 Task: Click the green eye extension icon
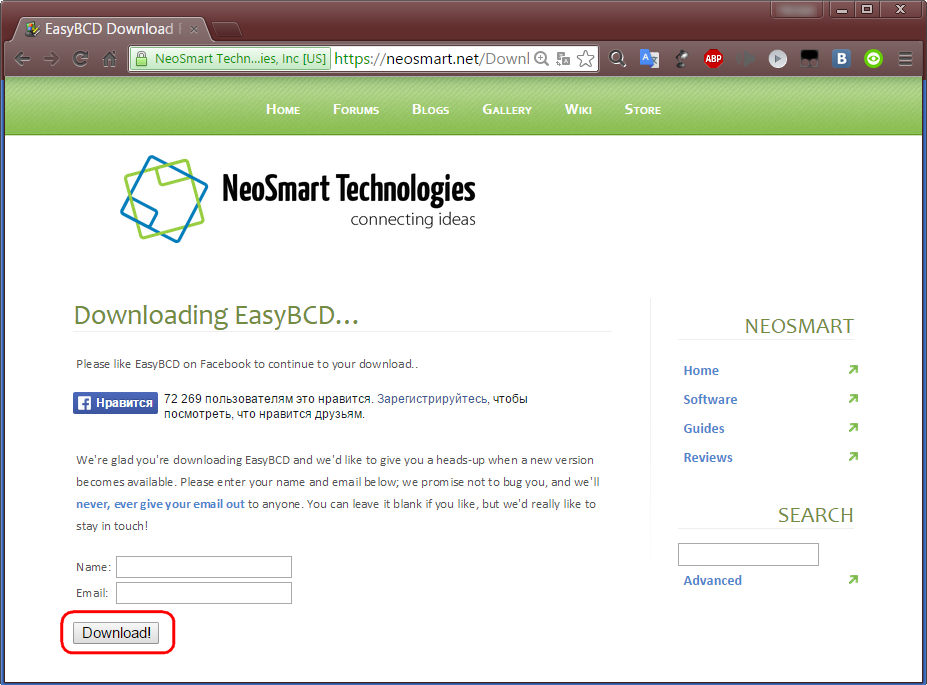873,59
